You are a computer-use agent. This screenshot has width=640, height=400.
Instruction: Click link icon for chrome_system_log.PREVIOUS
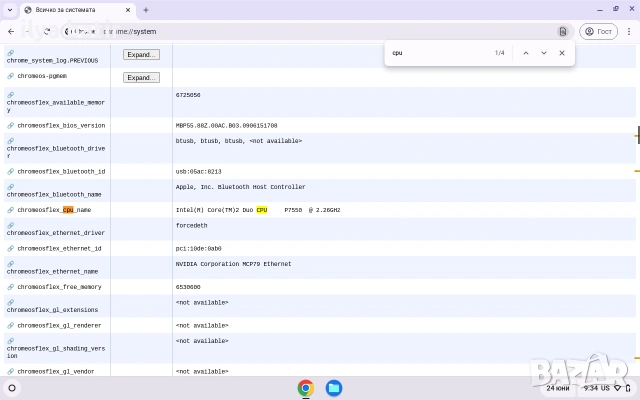coord(11,53)
